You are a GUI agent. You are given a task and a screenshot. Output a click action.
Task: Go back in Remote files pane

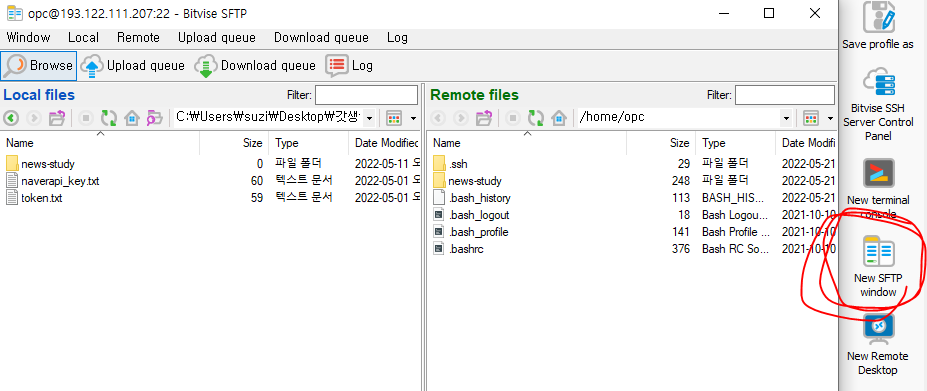click(x=438, y=118)
